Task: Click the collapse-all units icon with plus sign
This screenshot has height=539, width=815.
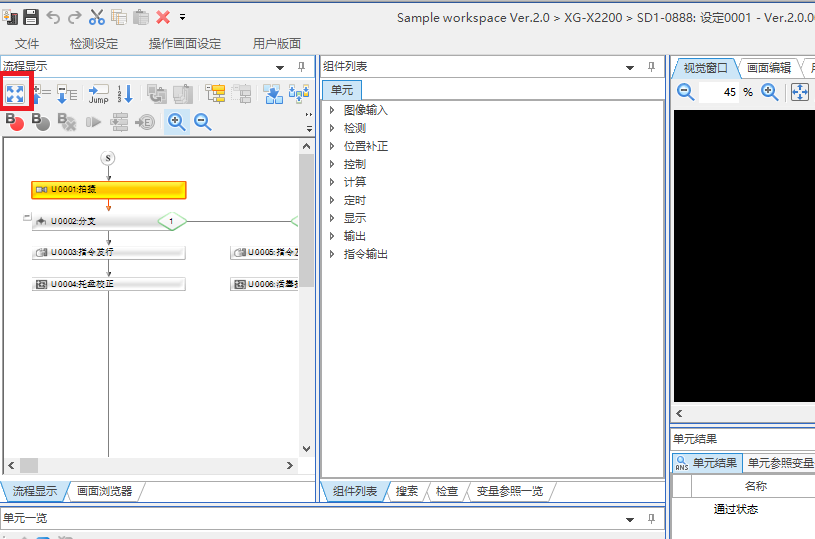Action: pos(42,94)
